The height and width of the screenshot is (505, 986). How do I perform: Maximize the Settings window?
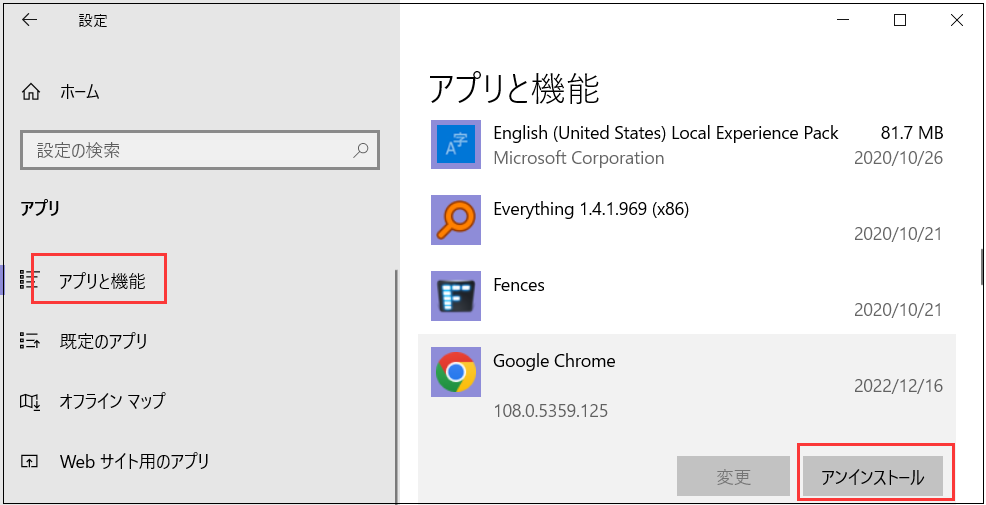(900, 20)
